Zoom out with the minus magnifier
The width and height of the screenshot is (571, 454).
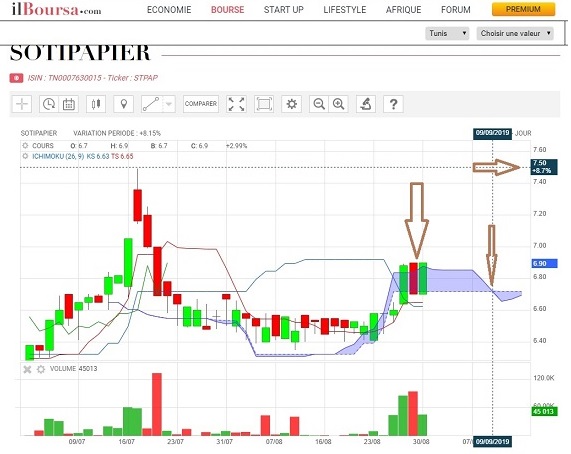[x=319, y=104]
